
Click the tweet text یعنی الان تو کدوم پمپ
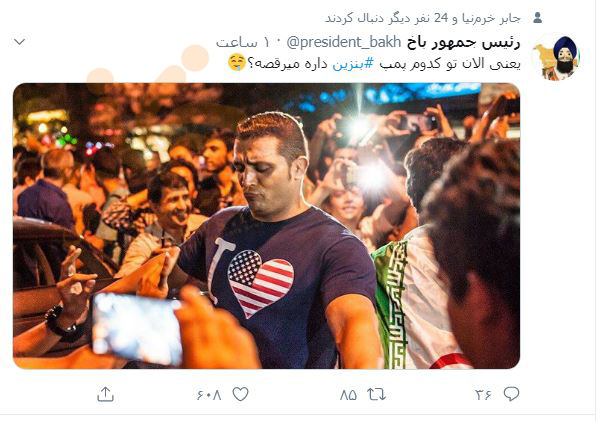point(450,64)
